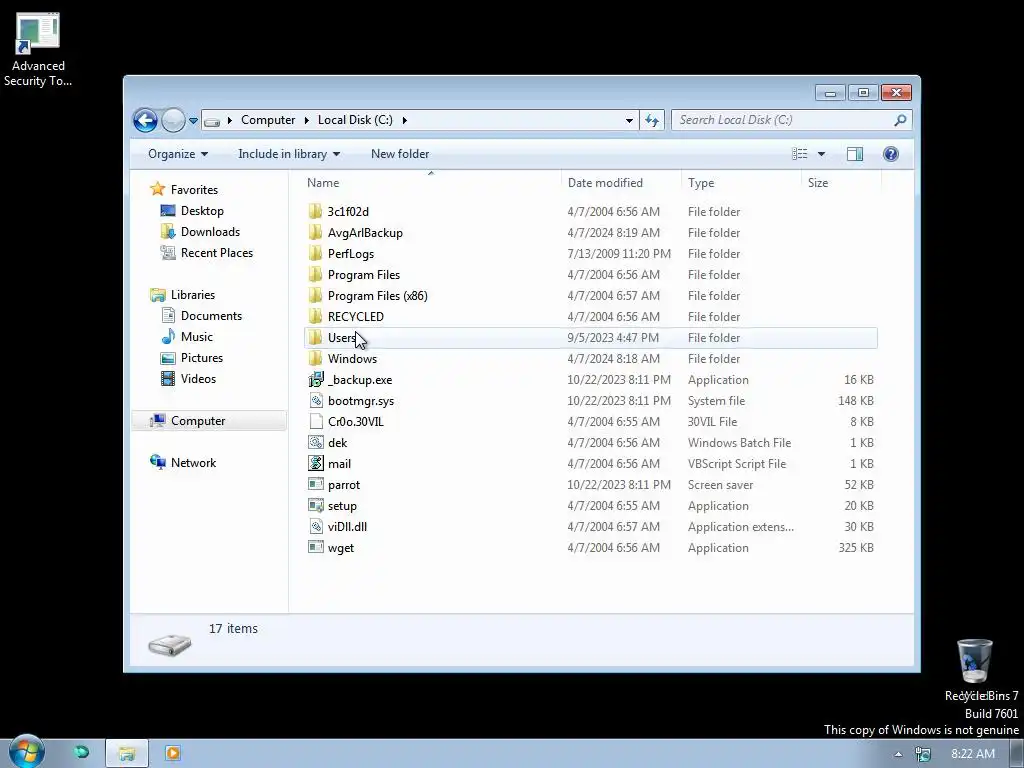Click the 148 KB size cell
This screenshot has height=768, width=1024.
(x=856, y=401)
